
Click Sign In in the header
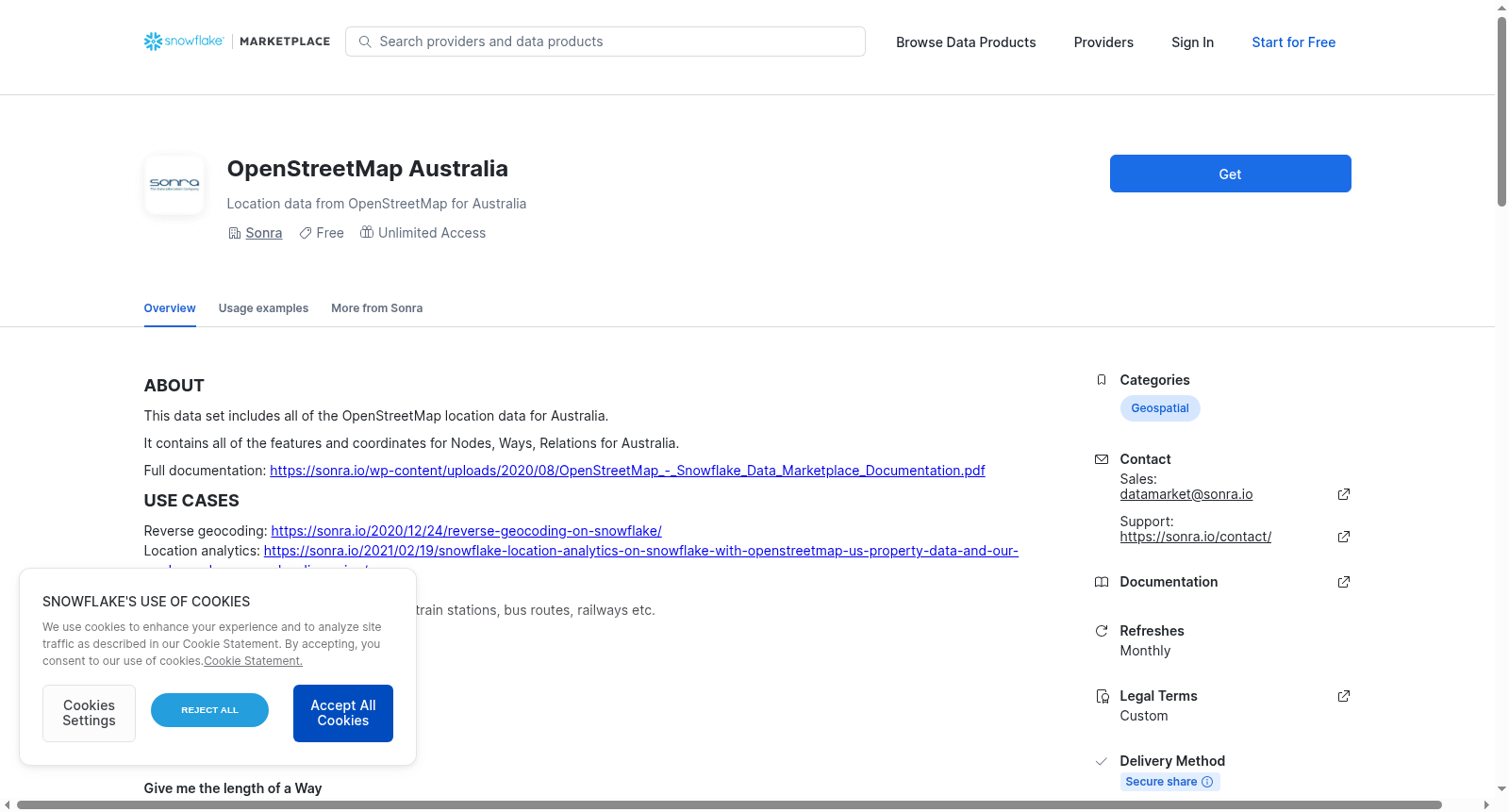(1192, 42)
